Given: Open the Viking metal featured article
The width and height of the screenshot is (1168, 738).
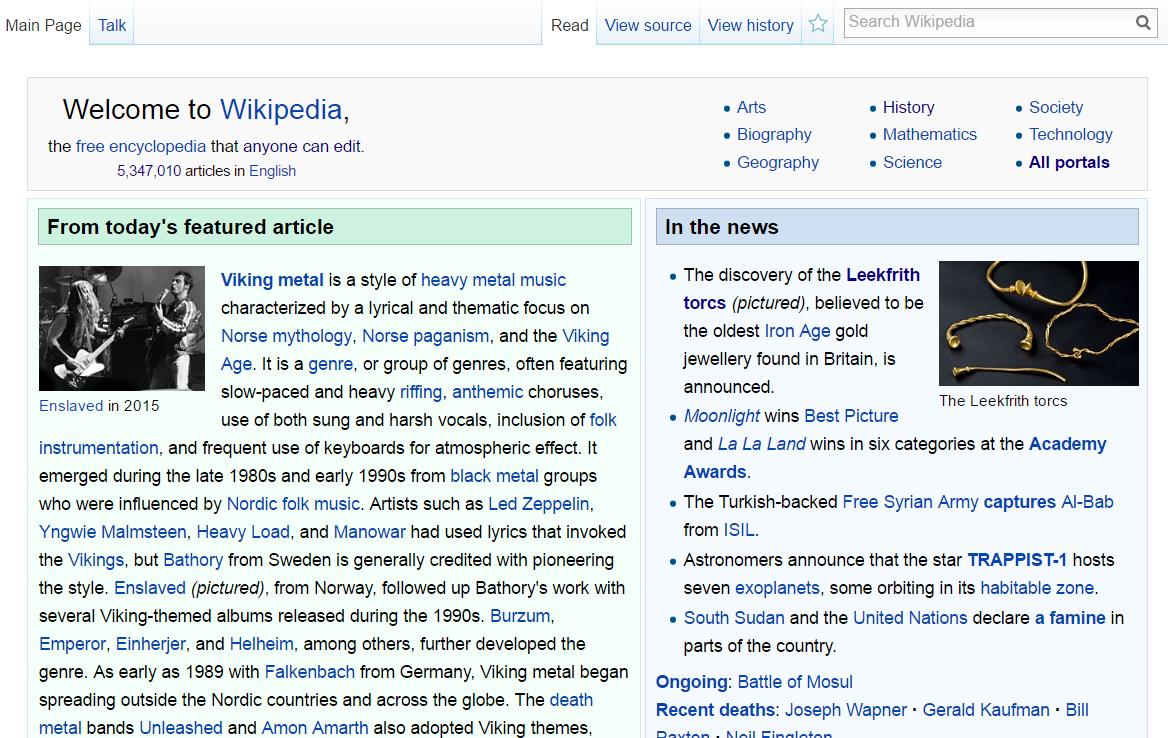Looking at the screenshot, I should [x=271, y=279].
